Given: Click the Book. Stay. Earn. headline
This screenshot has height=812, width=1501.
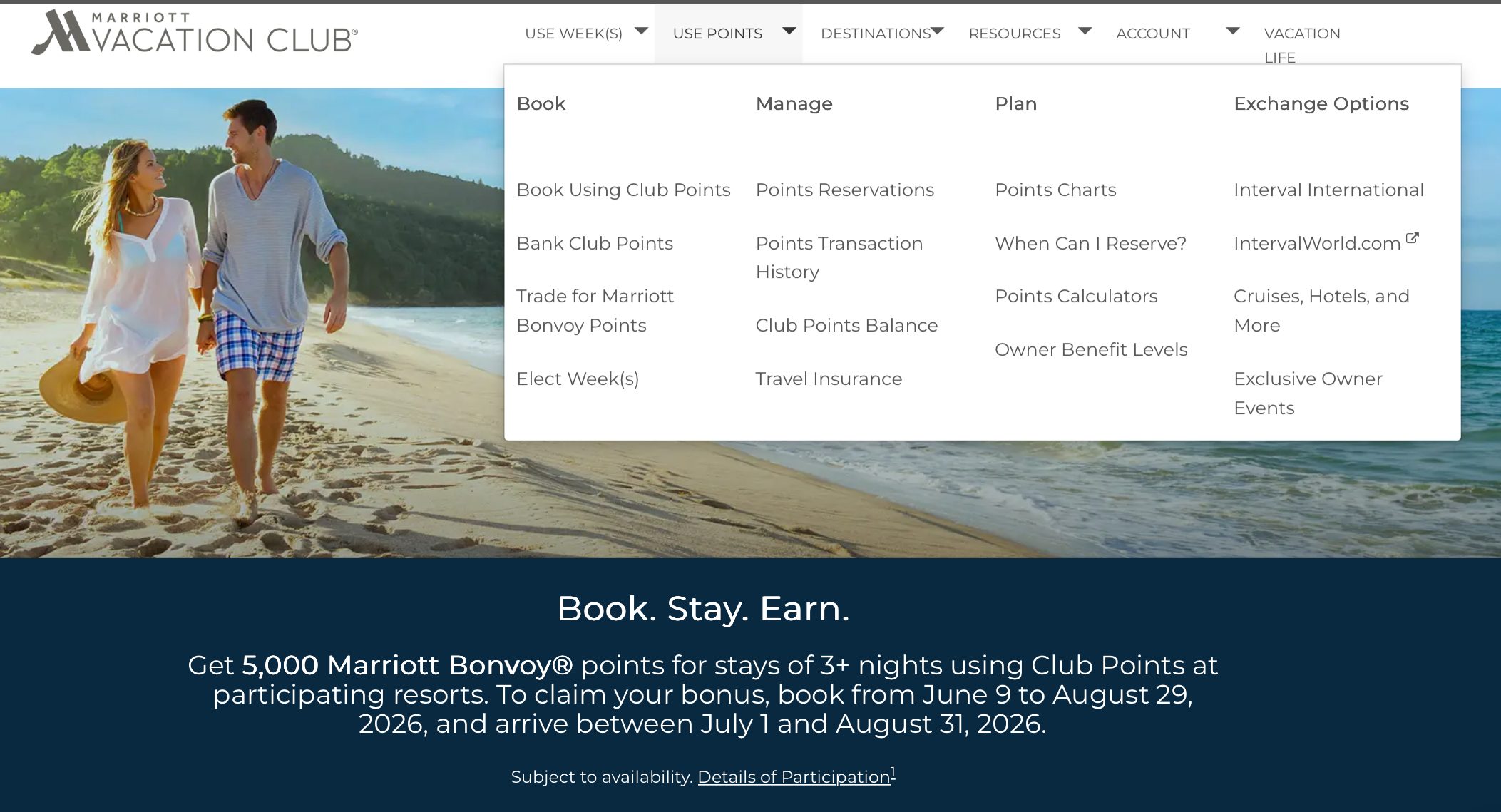Looking at the screenshot, I should pos(703,608).
